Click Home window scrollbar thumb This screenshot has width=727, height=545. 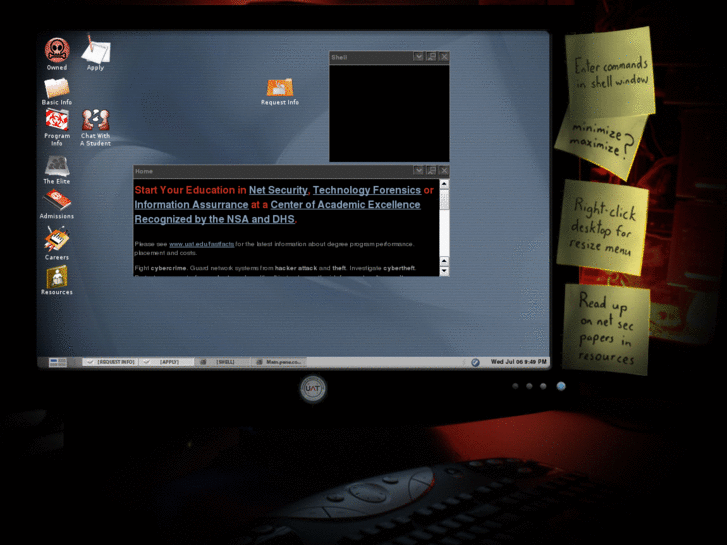(444, 199)
